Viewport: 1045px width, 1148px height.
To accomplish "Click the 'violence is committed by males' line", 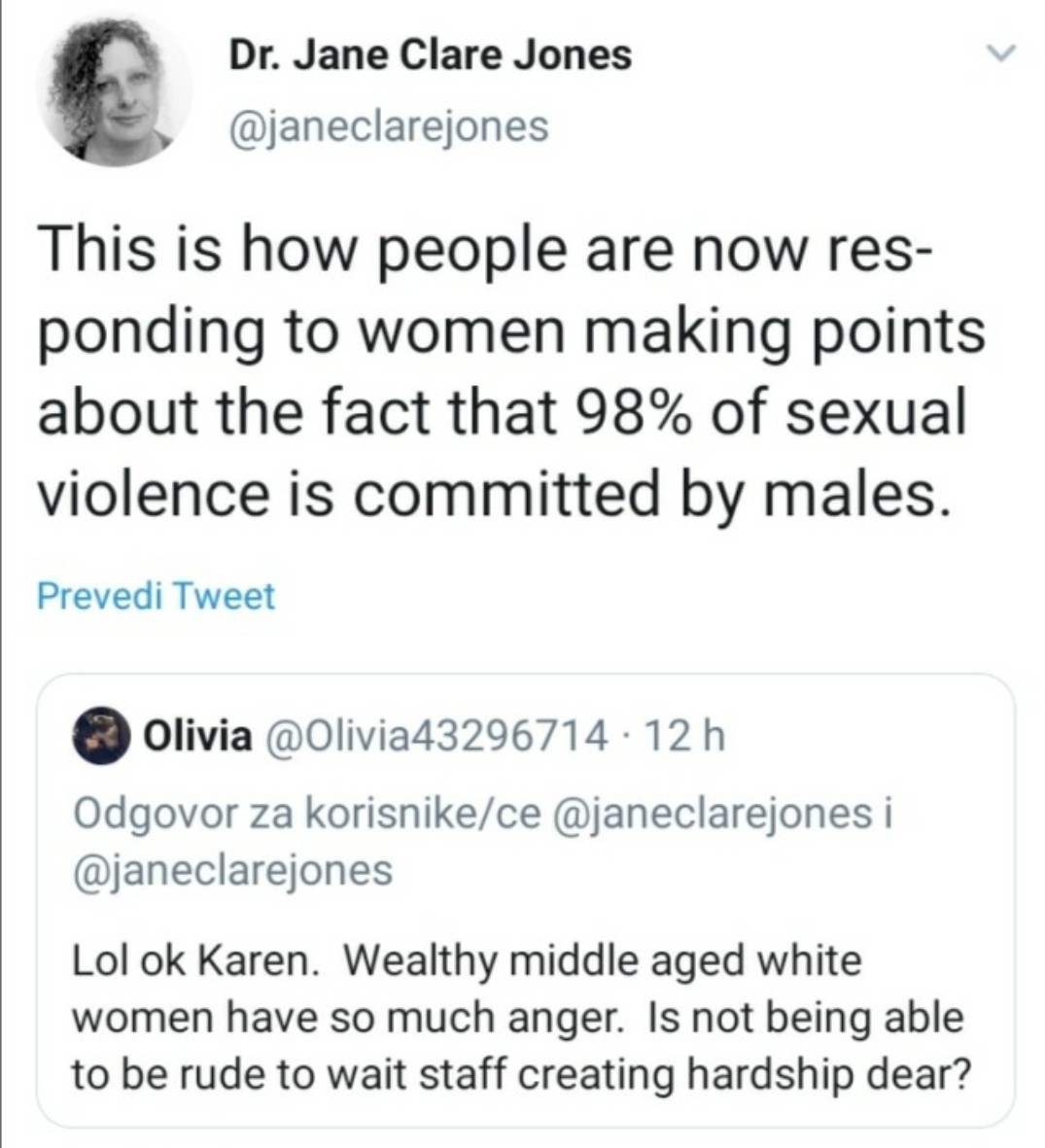I will tap(491, 493).
